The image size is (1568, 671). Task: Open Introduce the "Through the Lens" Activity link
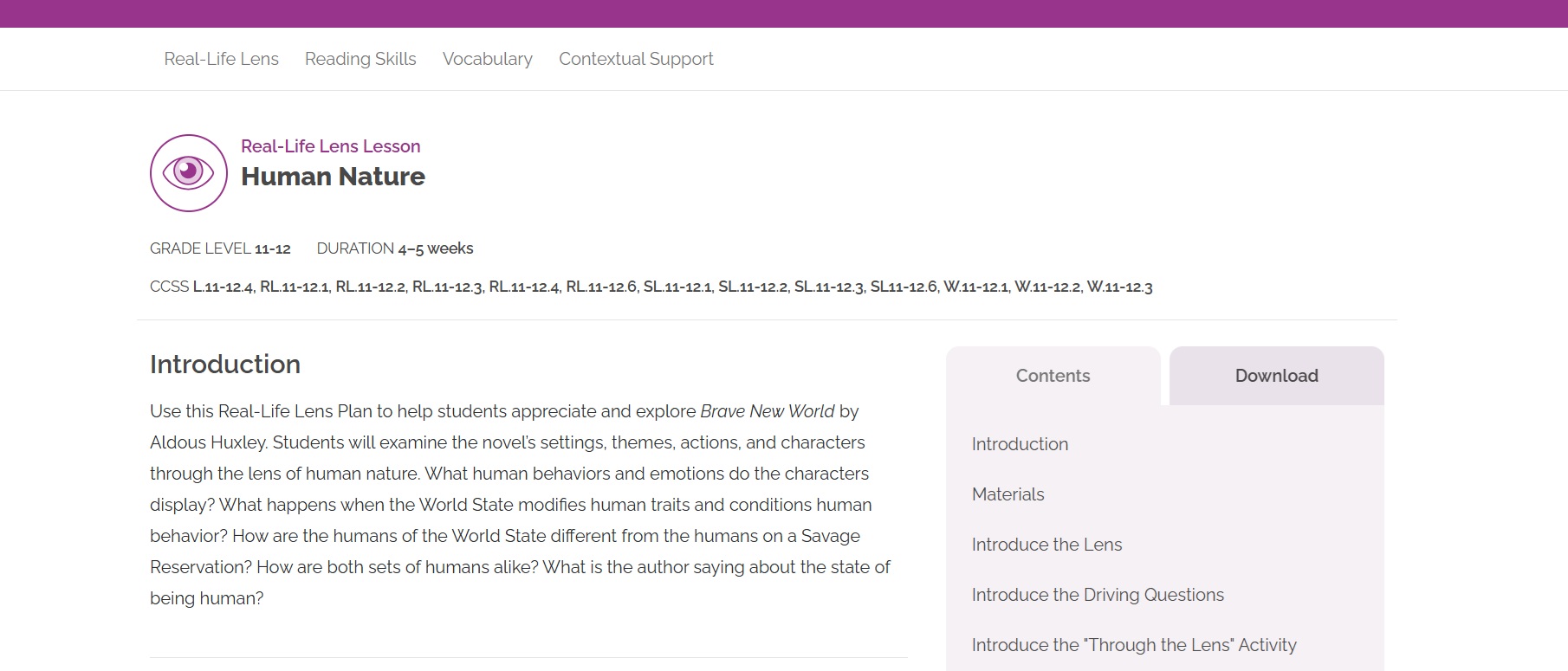[x=1134, y=645]
